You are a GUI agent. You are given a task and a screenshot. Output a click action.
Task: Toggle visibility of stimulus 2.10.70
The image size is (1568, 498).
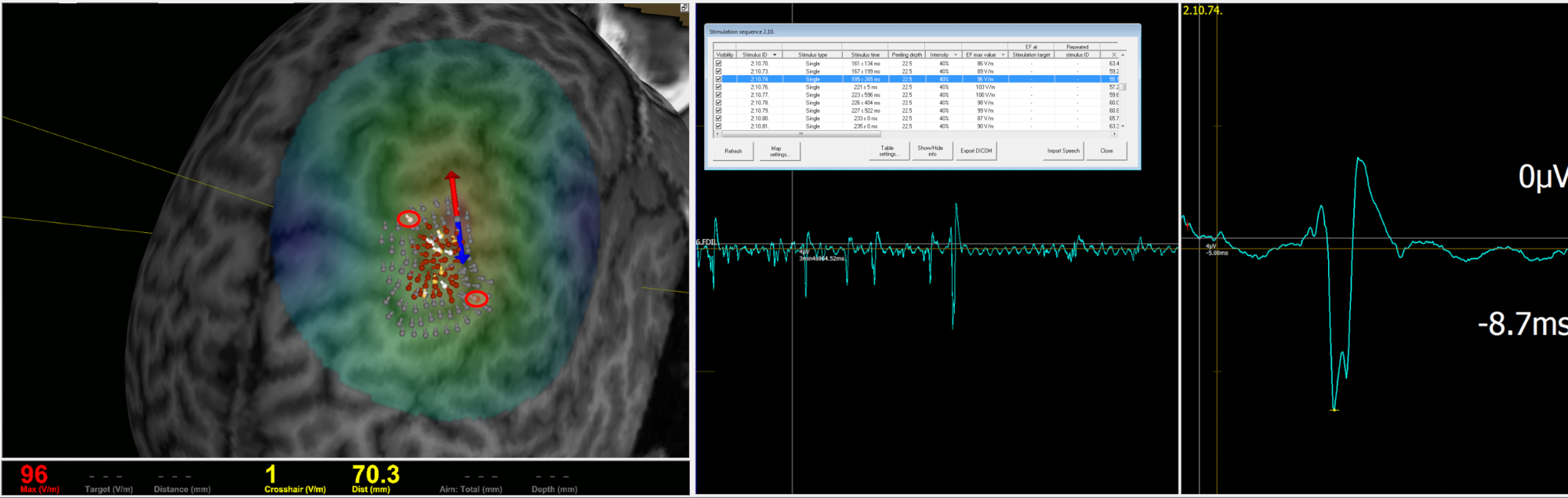(x=718, y=64)
